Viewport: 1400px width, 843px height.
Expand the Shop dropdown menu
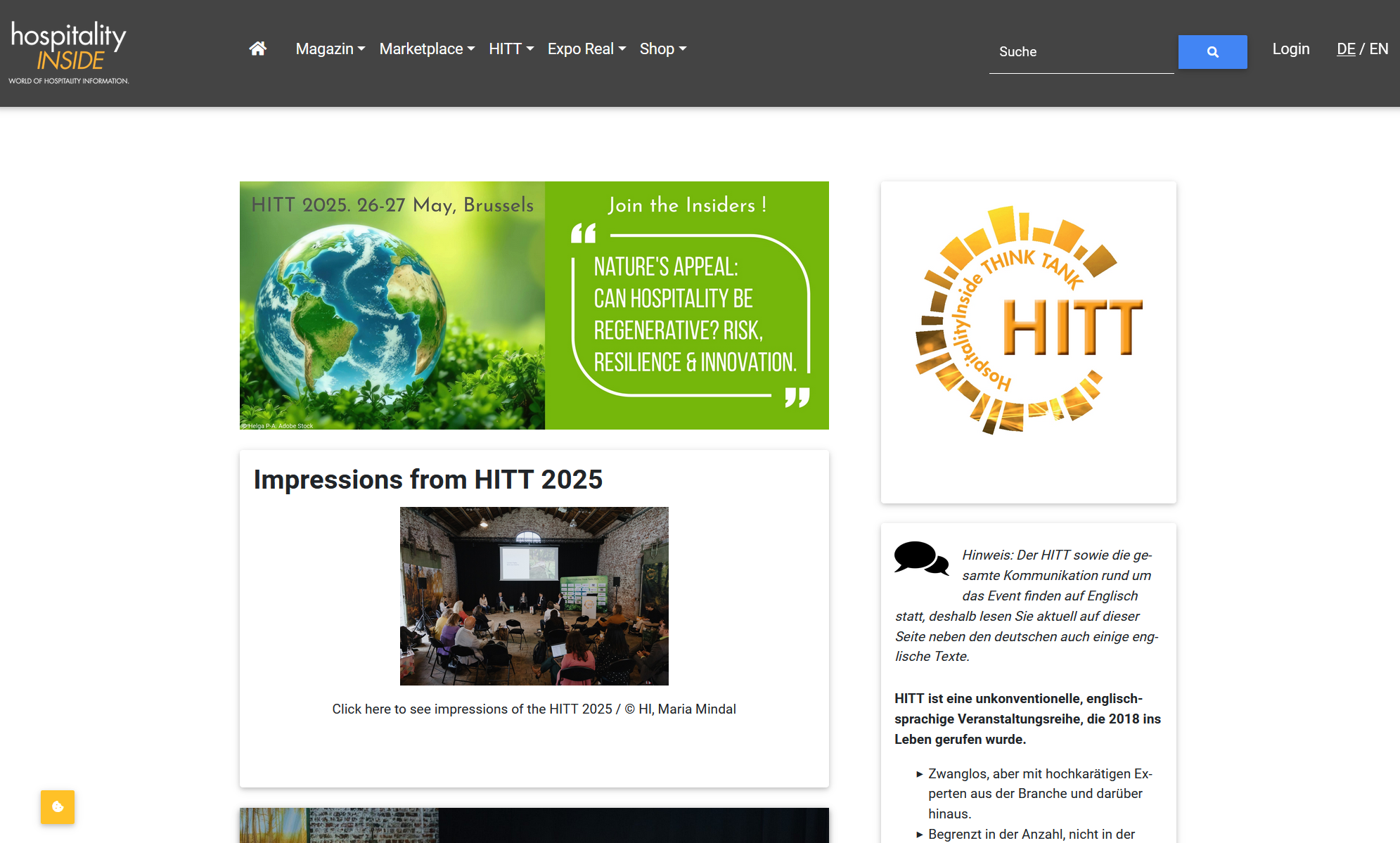coord(663,49)
